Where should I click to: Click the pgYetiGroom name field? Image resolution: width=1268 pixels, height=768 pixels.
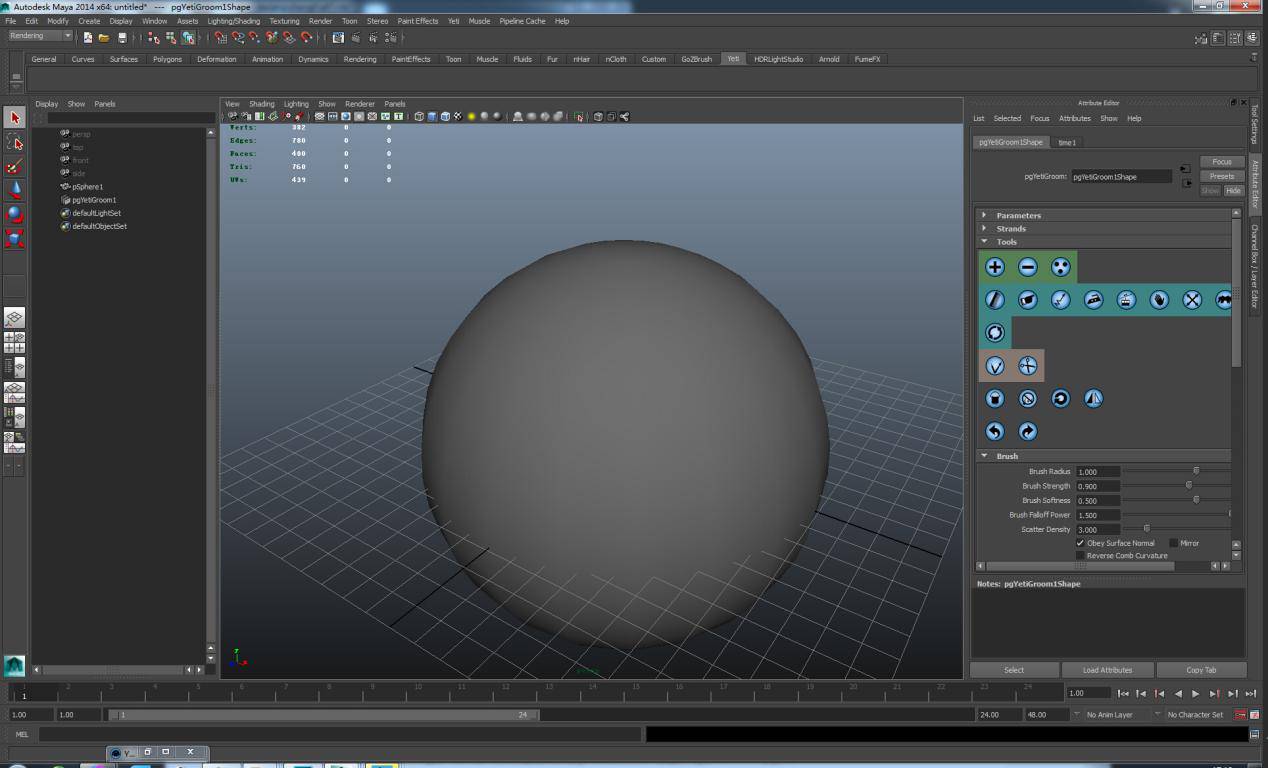coord(1121,176)
